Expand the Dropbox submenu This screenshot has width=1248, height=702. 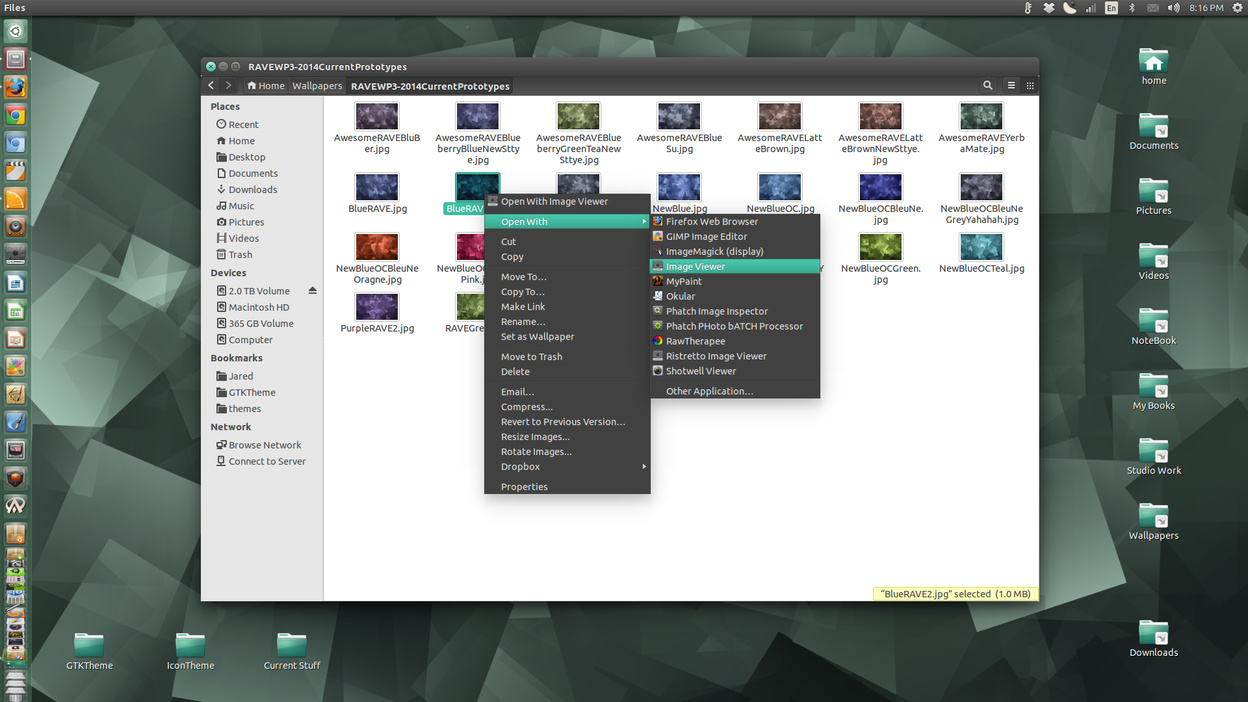(567, 467)
